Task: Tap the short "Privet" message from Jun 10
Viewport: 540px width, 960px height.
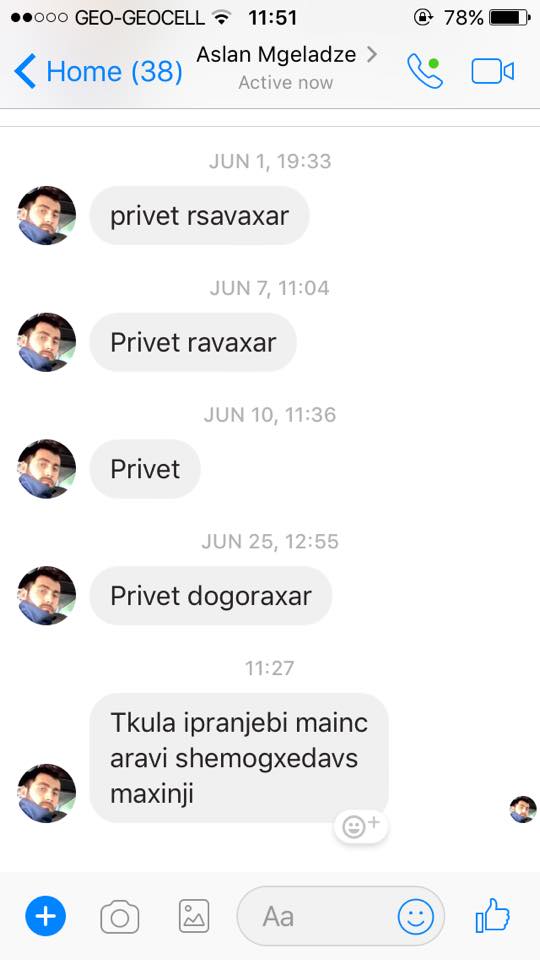Action: click(x=145, y=469)
